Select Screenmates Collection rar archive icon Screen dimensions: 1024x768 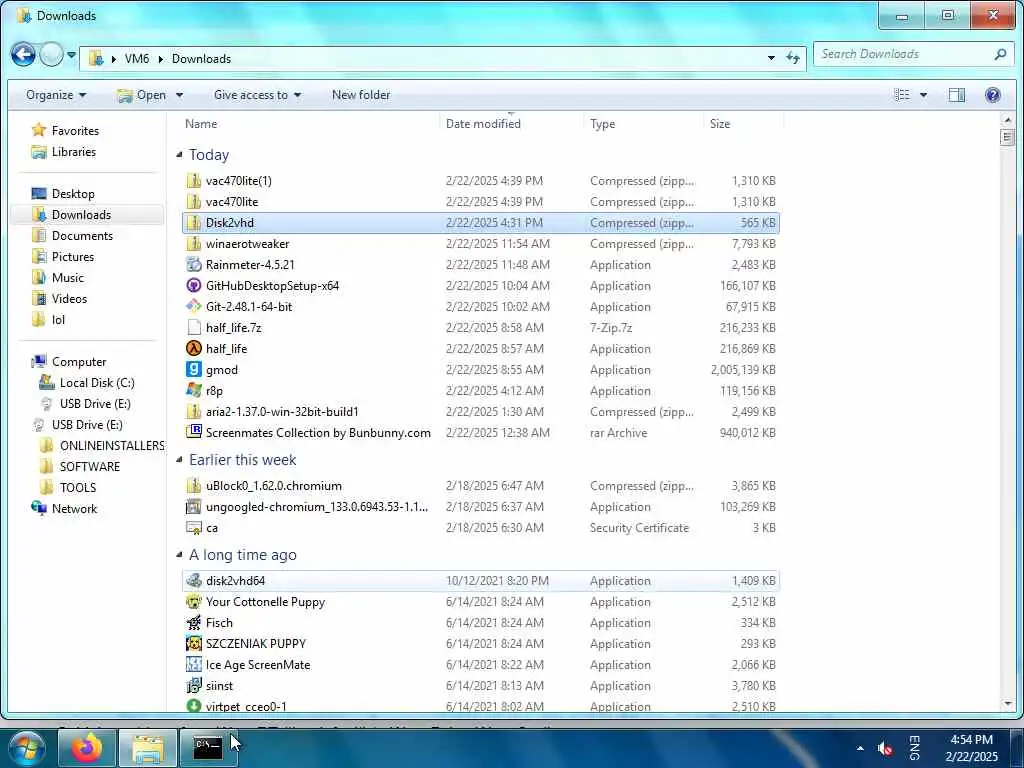tap(193, 432)
